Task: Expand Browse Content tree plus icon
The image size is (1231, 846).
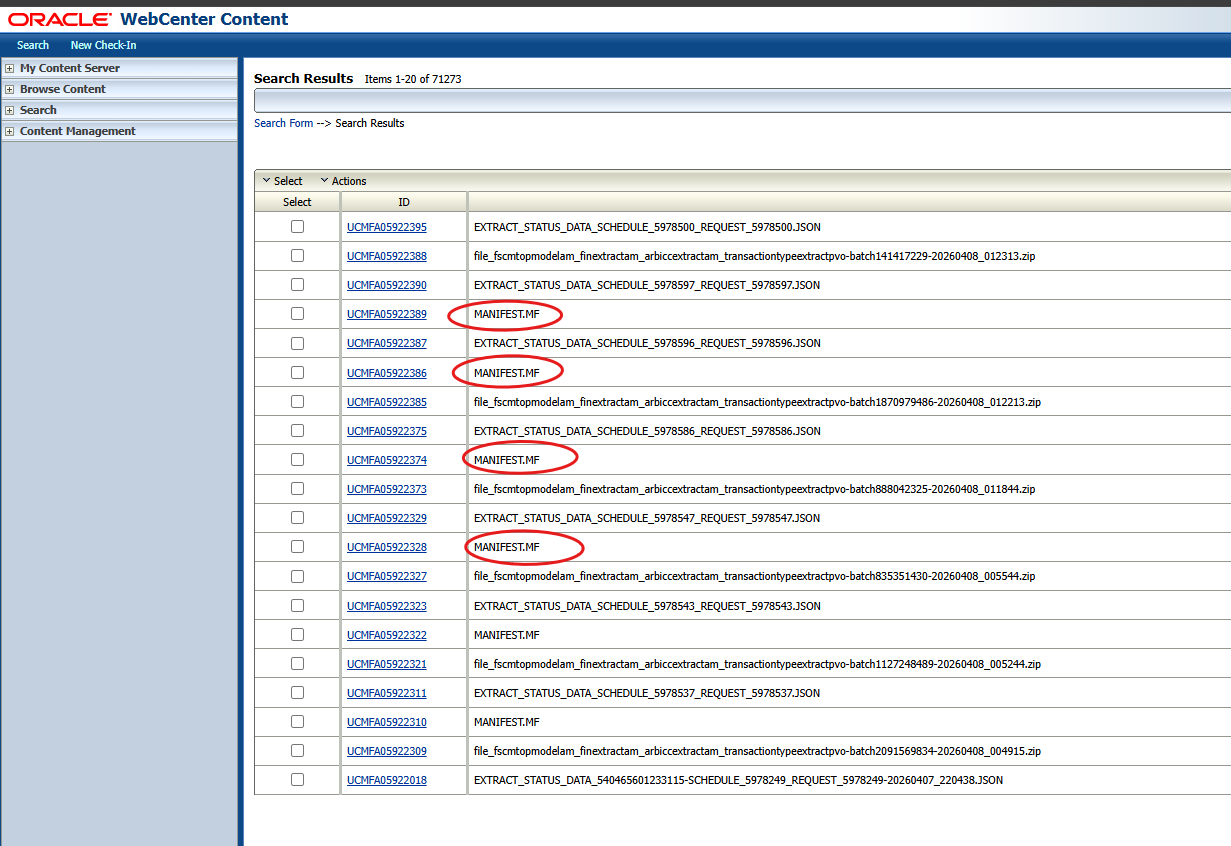Action: 10,89
